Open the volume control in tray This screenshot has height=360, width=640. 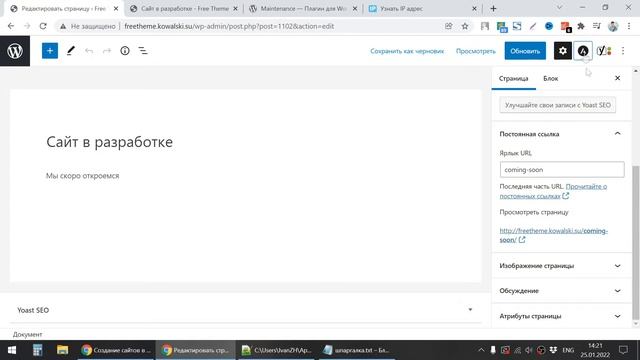coord(529,350)
